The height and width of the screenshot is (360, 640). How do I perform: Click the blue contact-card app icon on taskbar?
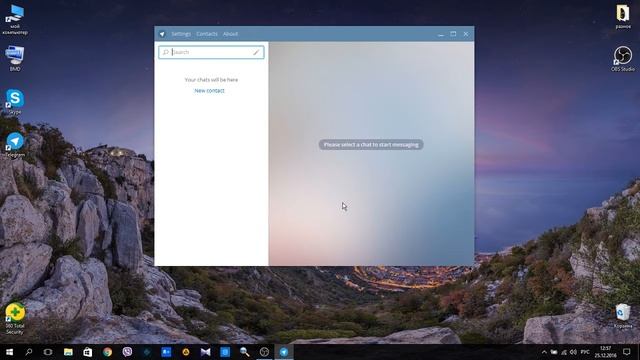166,352
